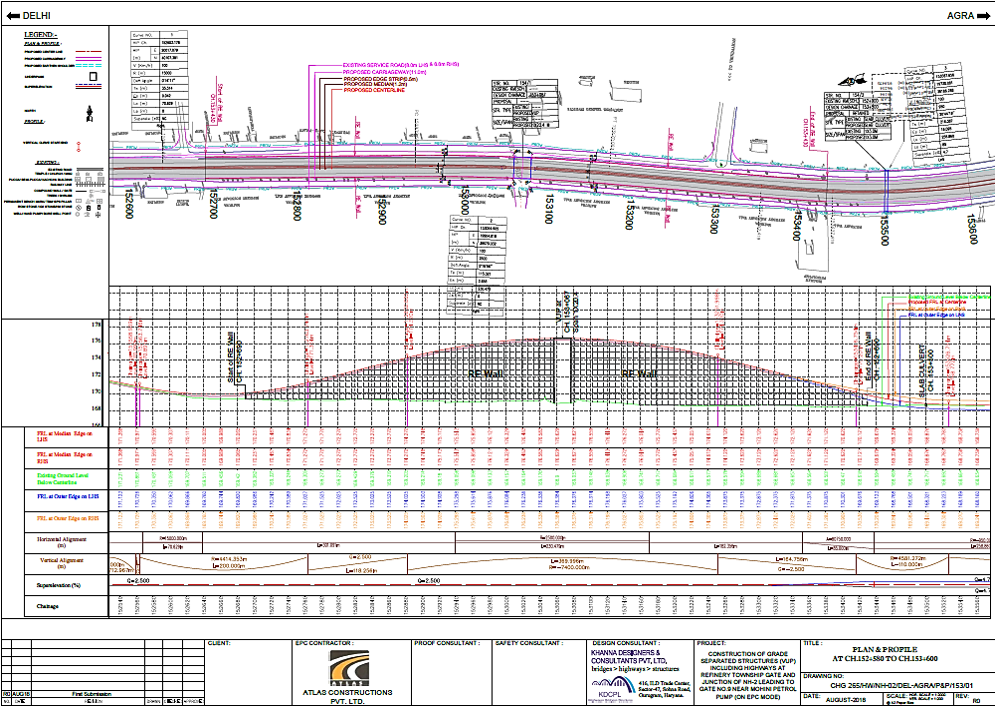Select the LEGEND heading text
The width and height of the screenshot is (995, 706).
tap(41, 34)
